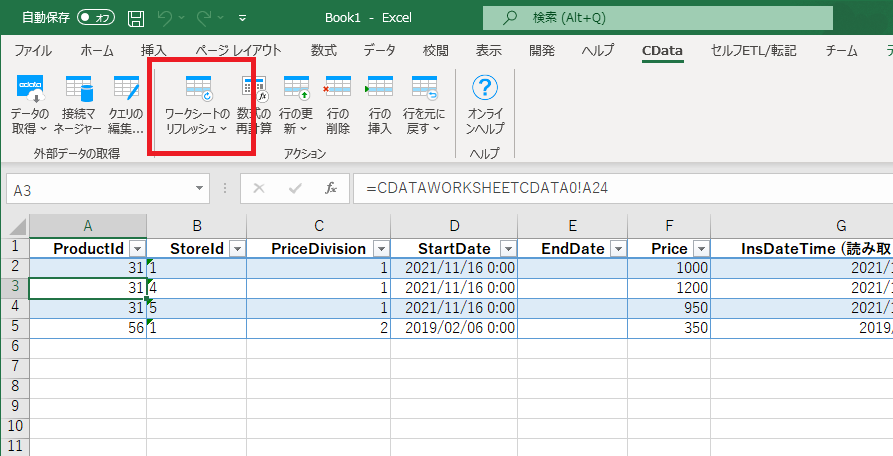Open the ファイル File tab
This screenshot has height=456, width=893.
(33, 51)
